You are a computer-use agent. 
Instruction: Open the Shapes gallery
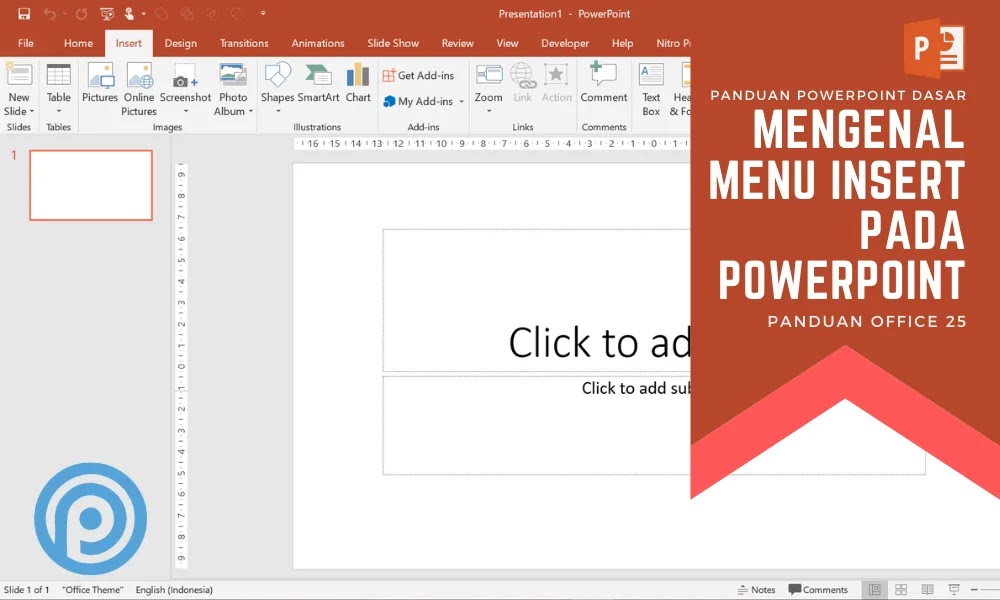tap(277, 89)
